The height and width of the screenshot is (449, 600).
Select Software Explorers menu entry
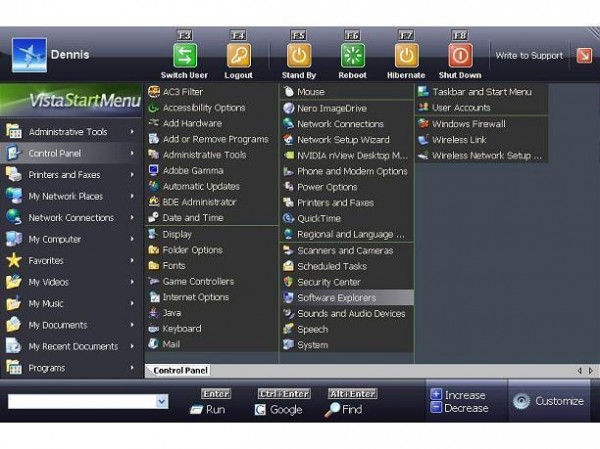click(347, 297)
